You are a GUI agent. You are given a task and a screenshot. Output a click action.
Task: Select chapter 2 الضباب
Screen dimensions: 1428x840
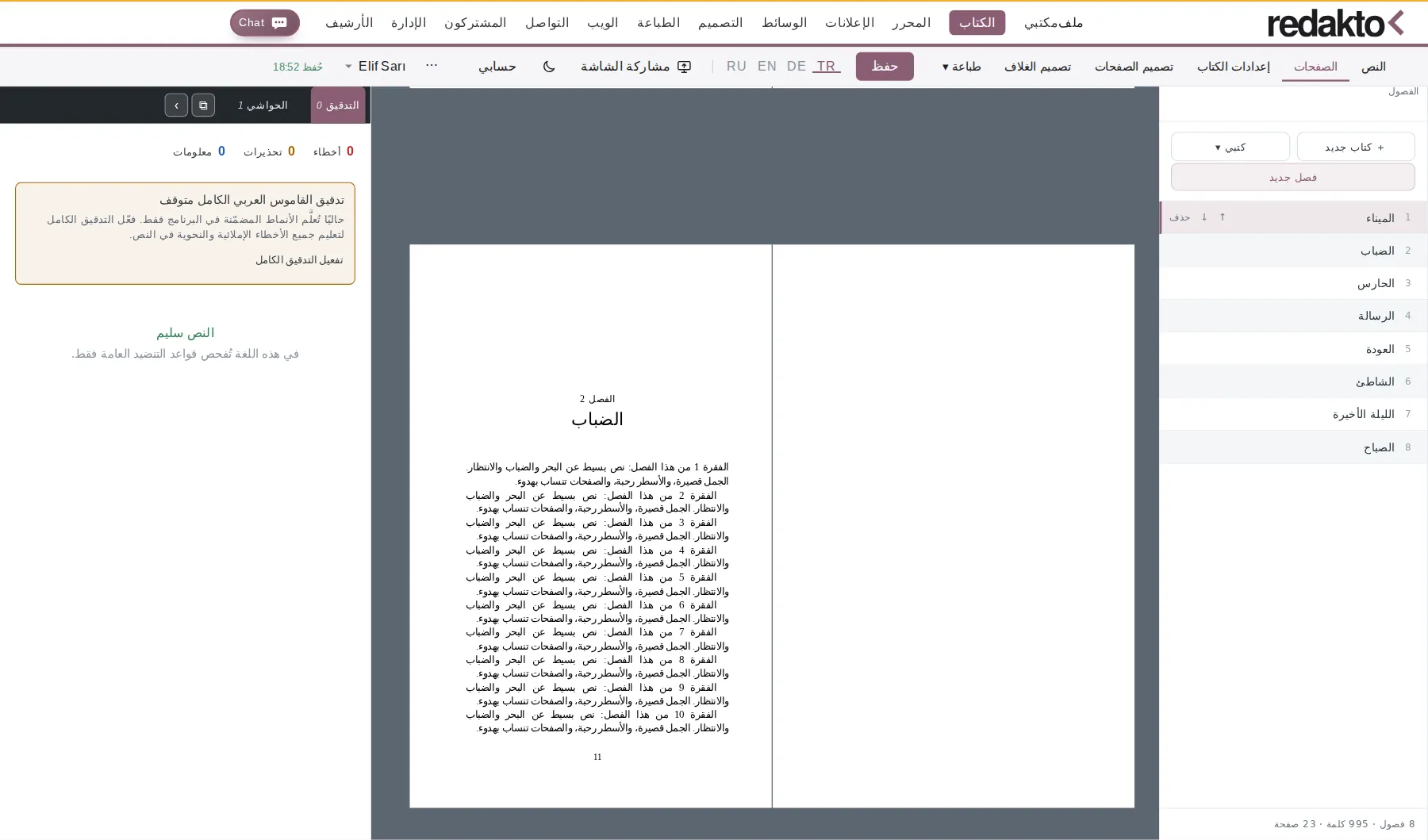pos(1293,251)
